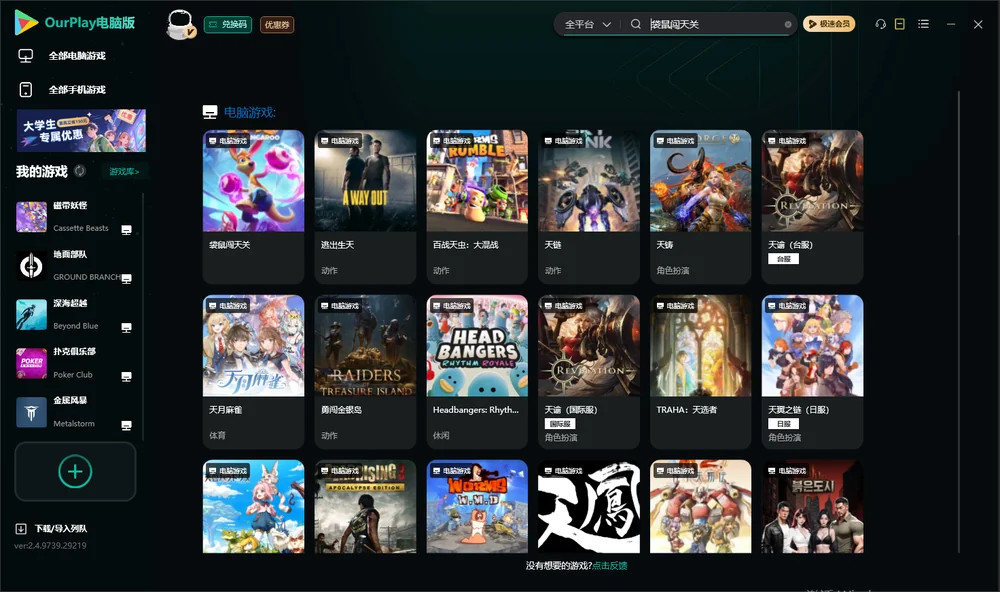Click the yellow mini-mode window icon
Viewport: 1000px width, 592px height.
coord(900,24)
